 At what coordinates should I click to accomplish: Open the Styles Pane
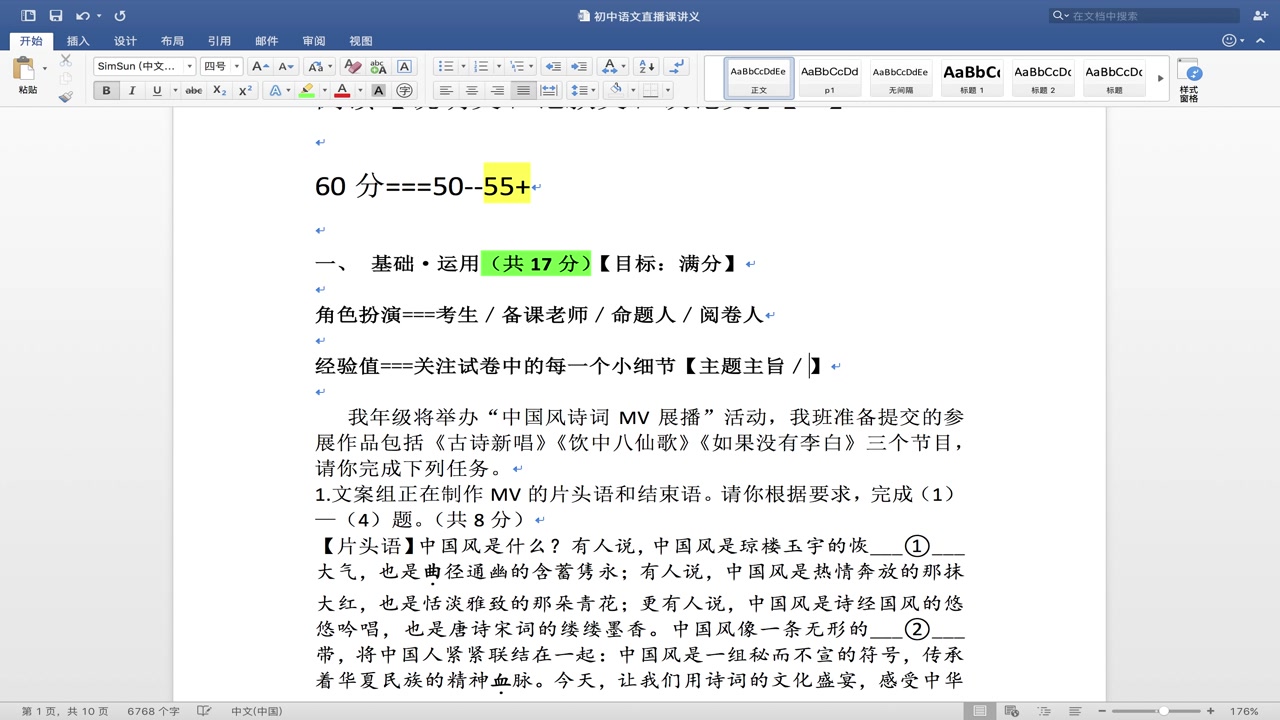click(x=1188, y=80)
